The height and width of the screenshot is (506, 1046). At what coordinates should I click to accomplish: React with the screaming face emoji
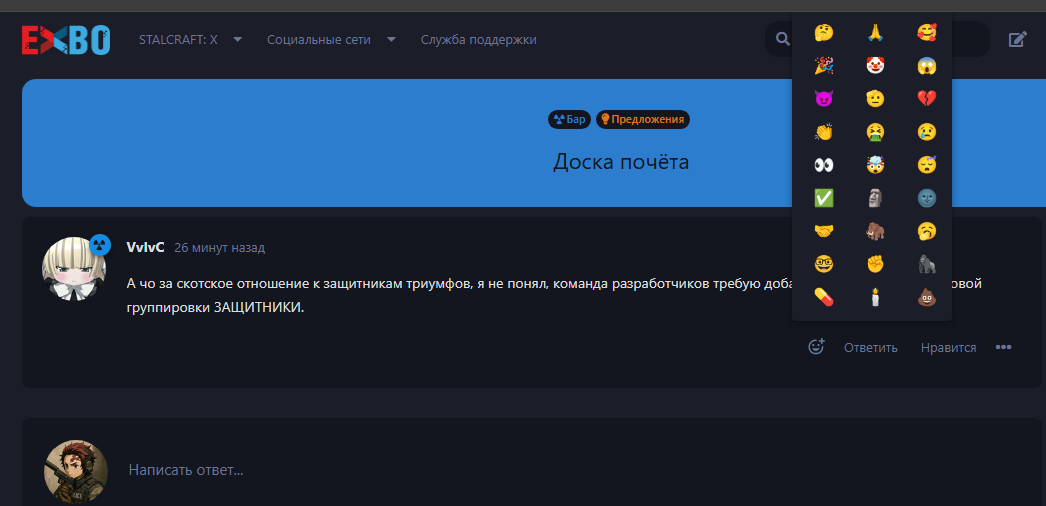point(927,65)
